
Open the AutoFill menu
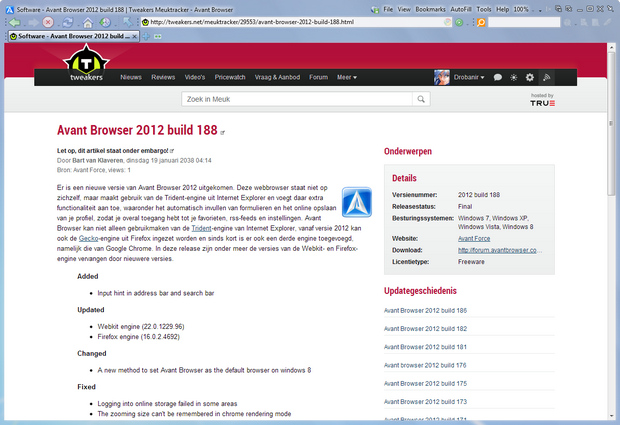(461, 9)
